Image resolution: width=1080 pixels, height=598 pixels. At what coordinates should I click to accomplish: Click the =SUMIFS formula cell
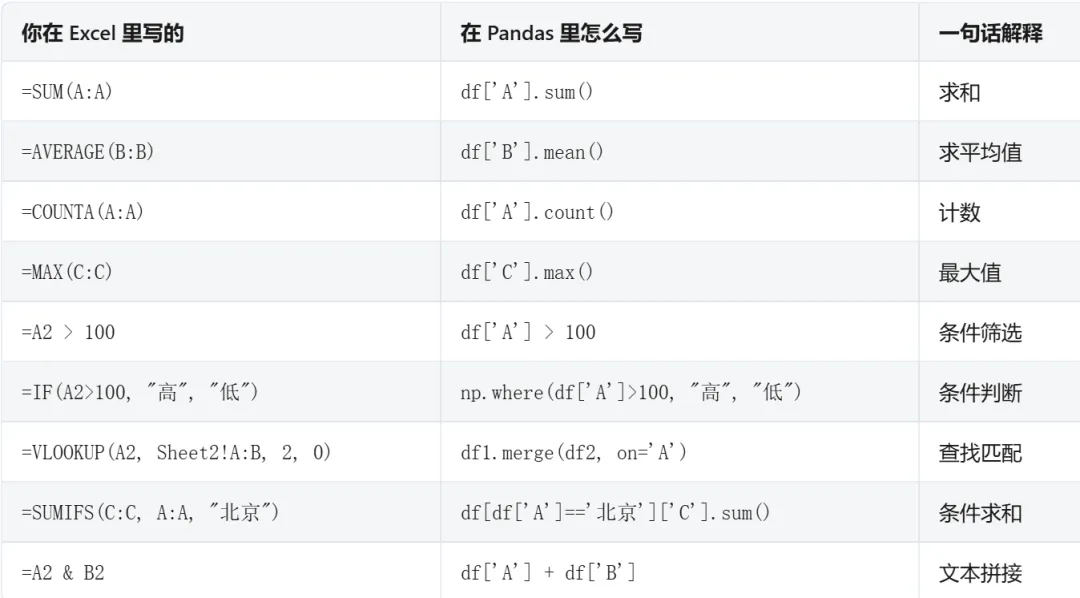point(150,513)
